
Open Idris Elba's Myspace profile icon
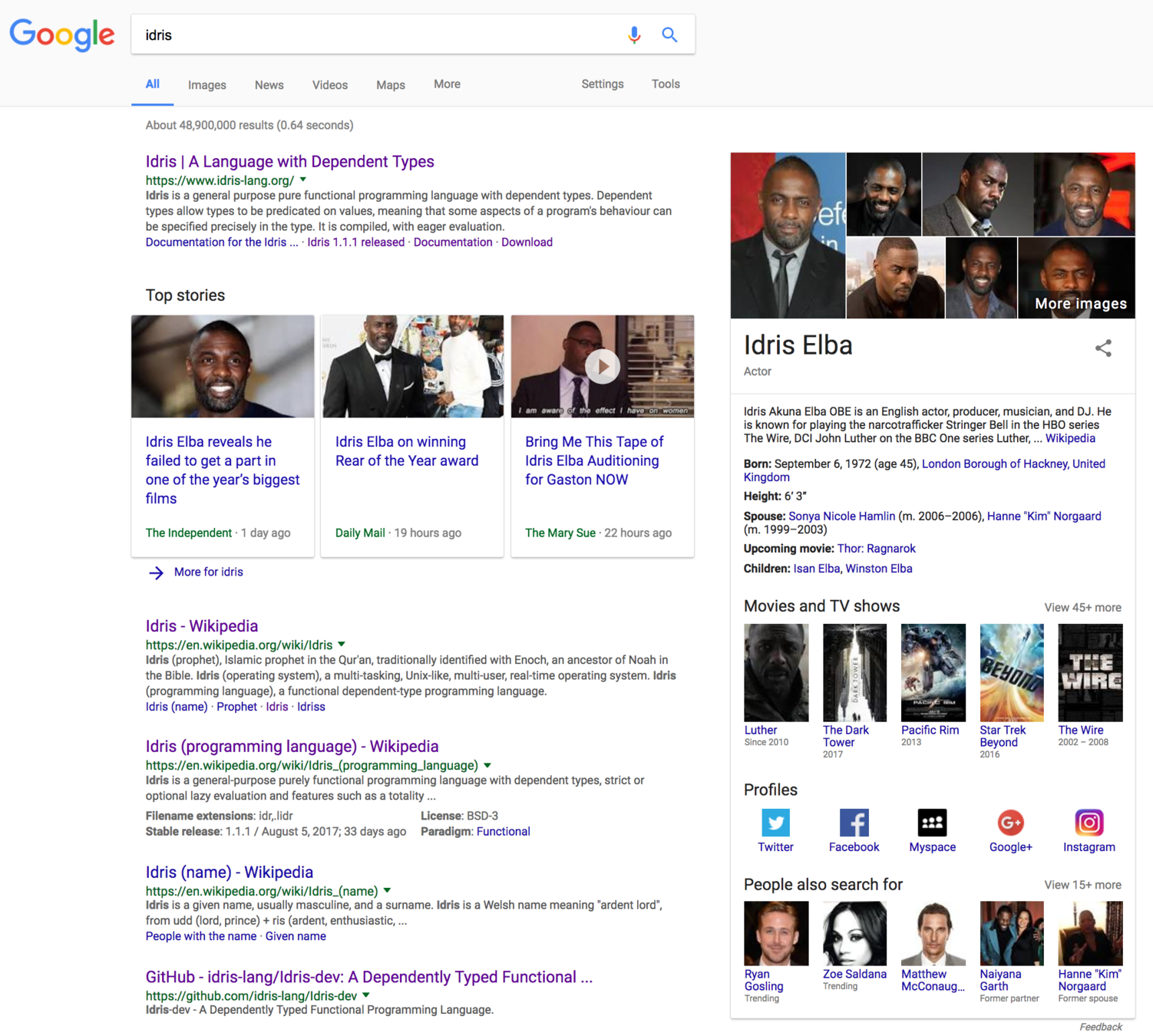coord(932,822)
